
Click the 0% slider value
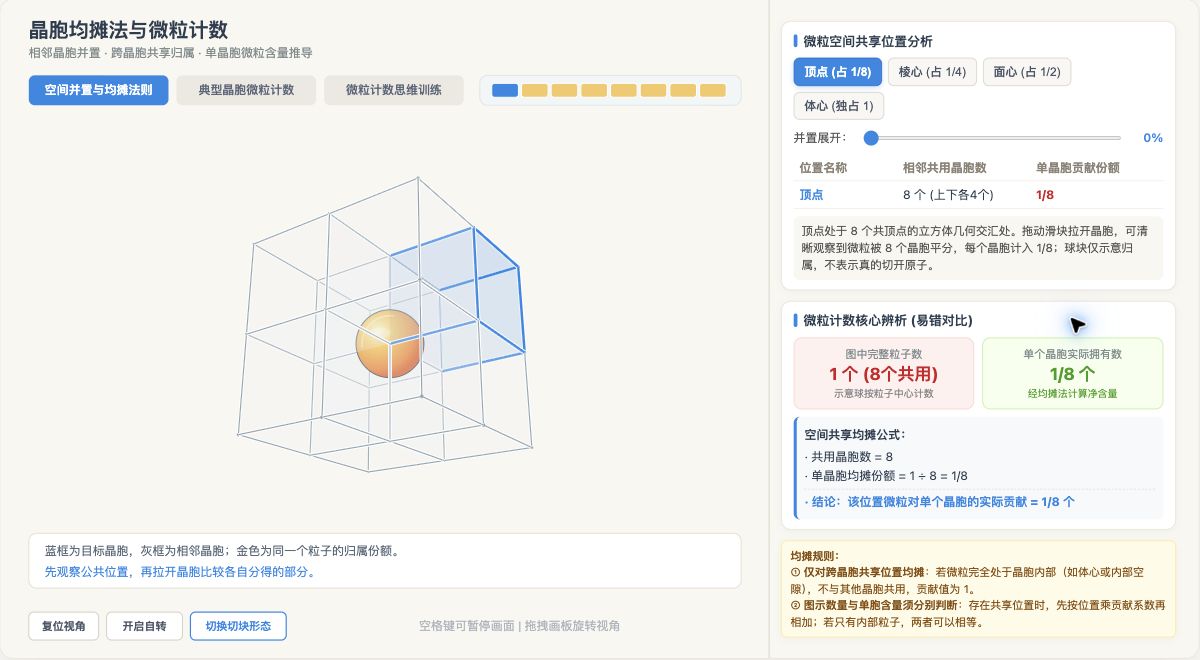[1153, 138]
